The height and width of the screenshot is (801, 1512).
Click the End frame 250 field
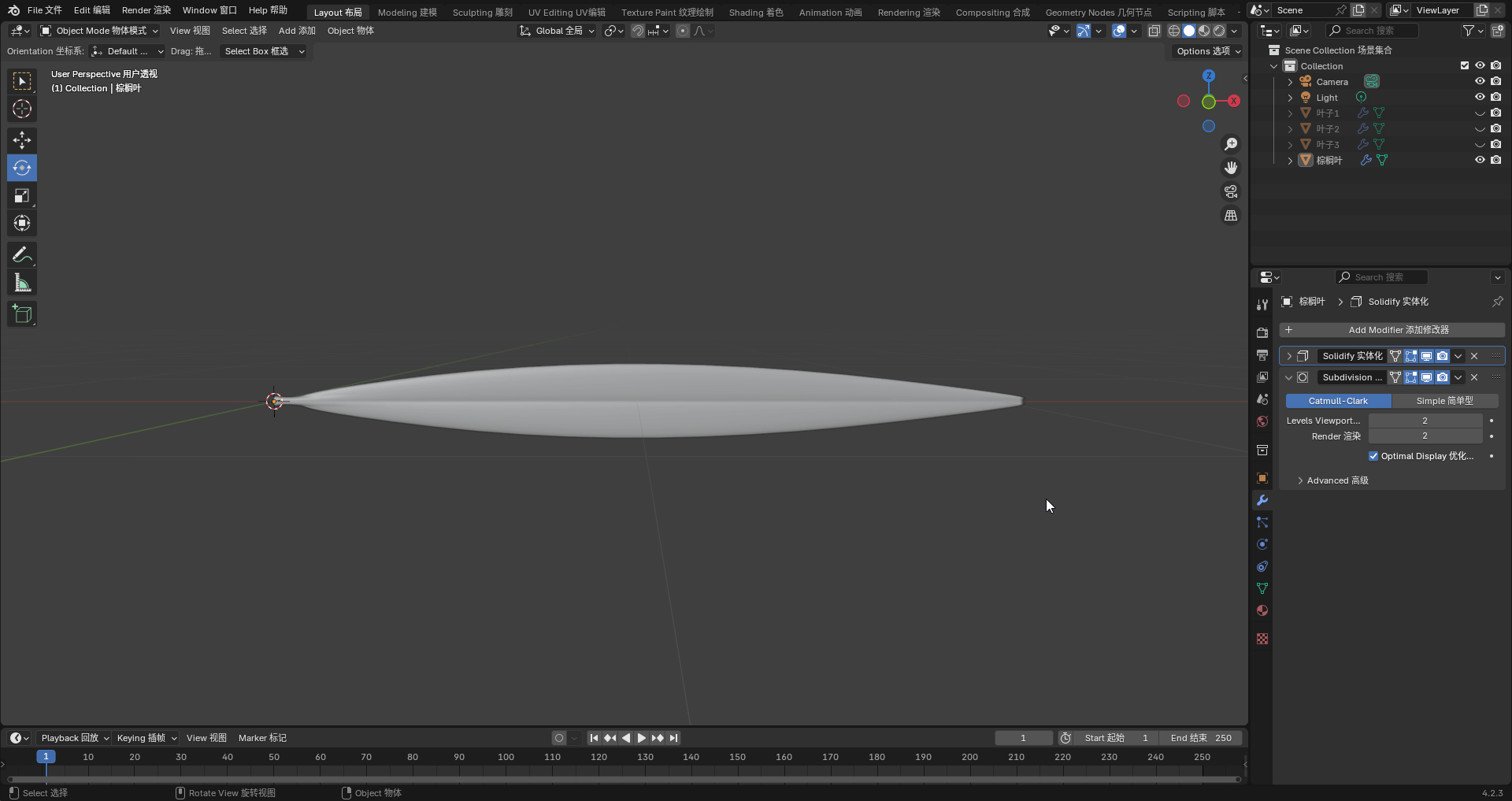[1201, 738]
